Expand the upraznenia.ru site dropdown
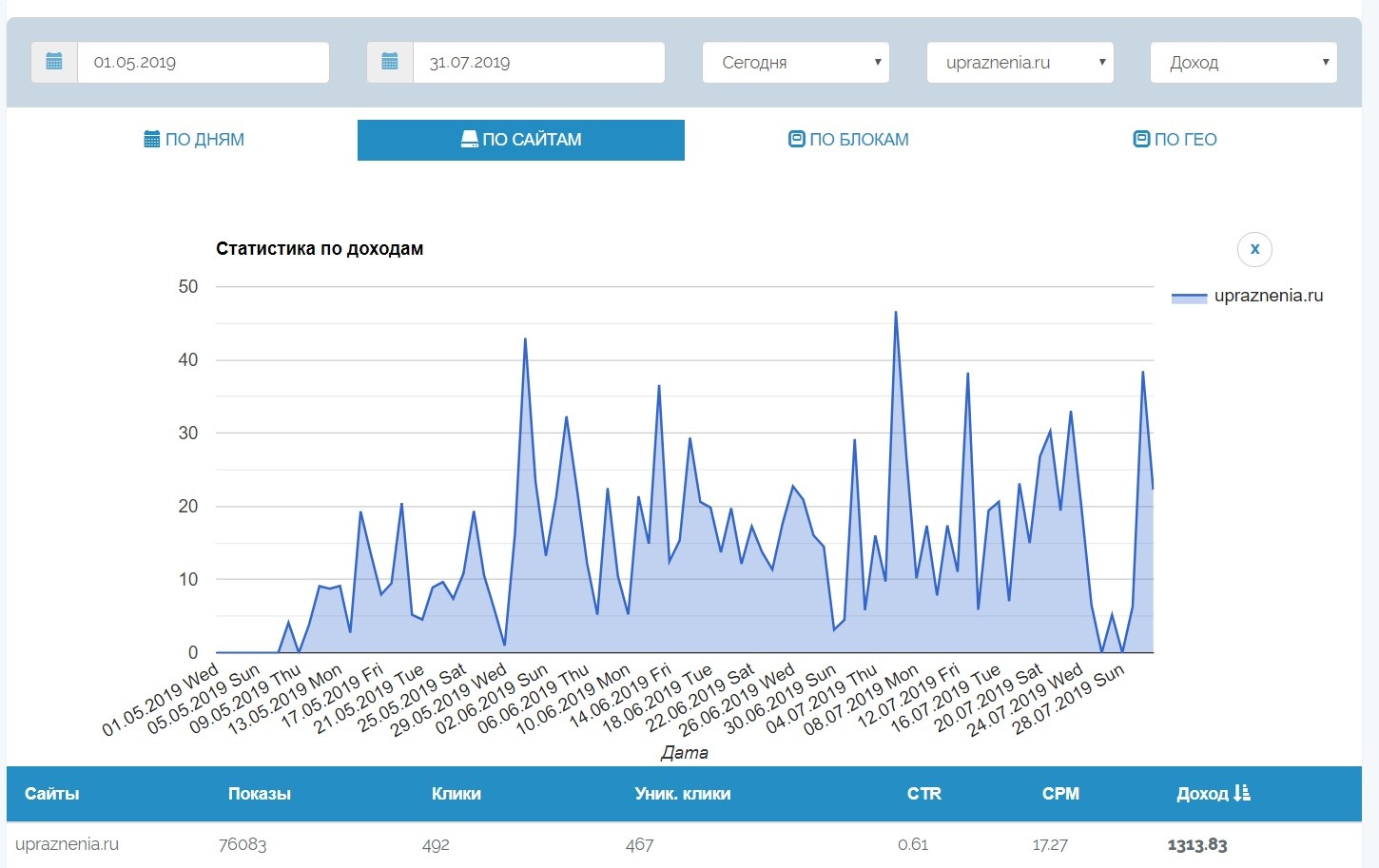 [x=1020, y=63]
